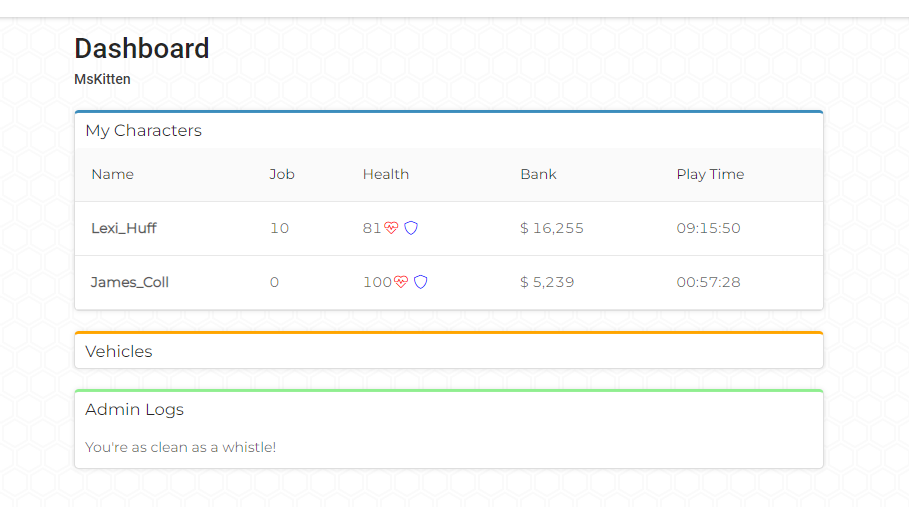Click the shield icon in Lexi_Huff's row
The image size is (909, 507).
point(411,228)
